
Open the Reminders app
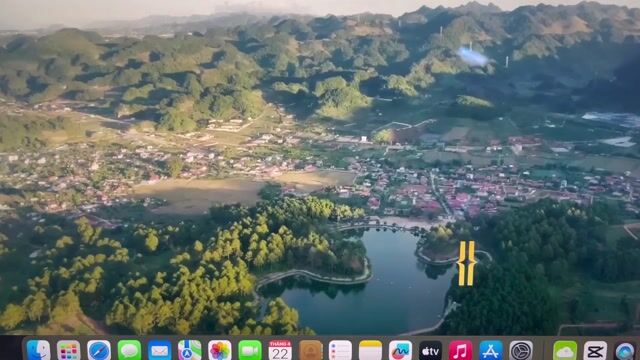tap(340, 351)
